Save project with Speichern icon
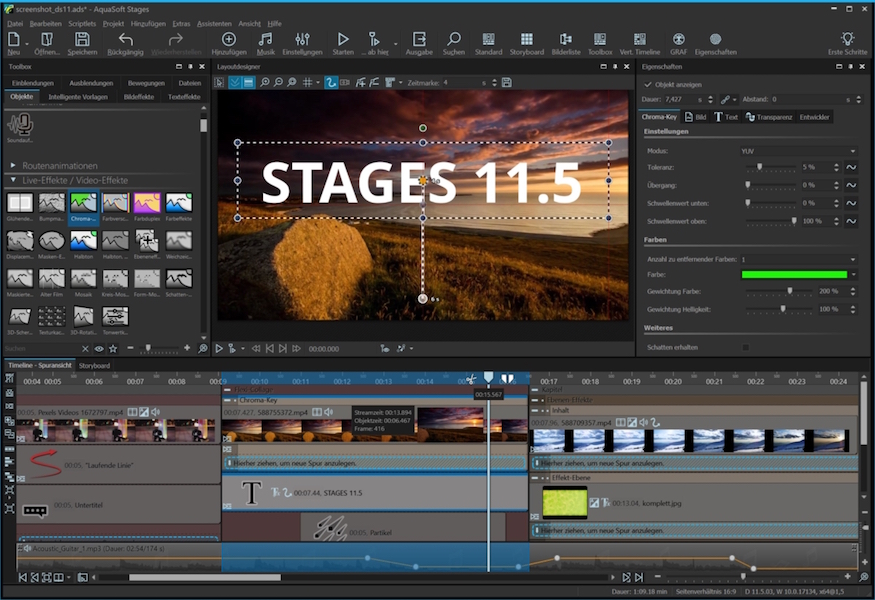The width and height of the screenshot is (875, 600). pos(82,39)
